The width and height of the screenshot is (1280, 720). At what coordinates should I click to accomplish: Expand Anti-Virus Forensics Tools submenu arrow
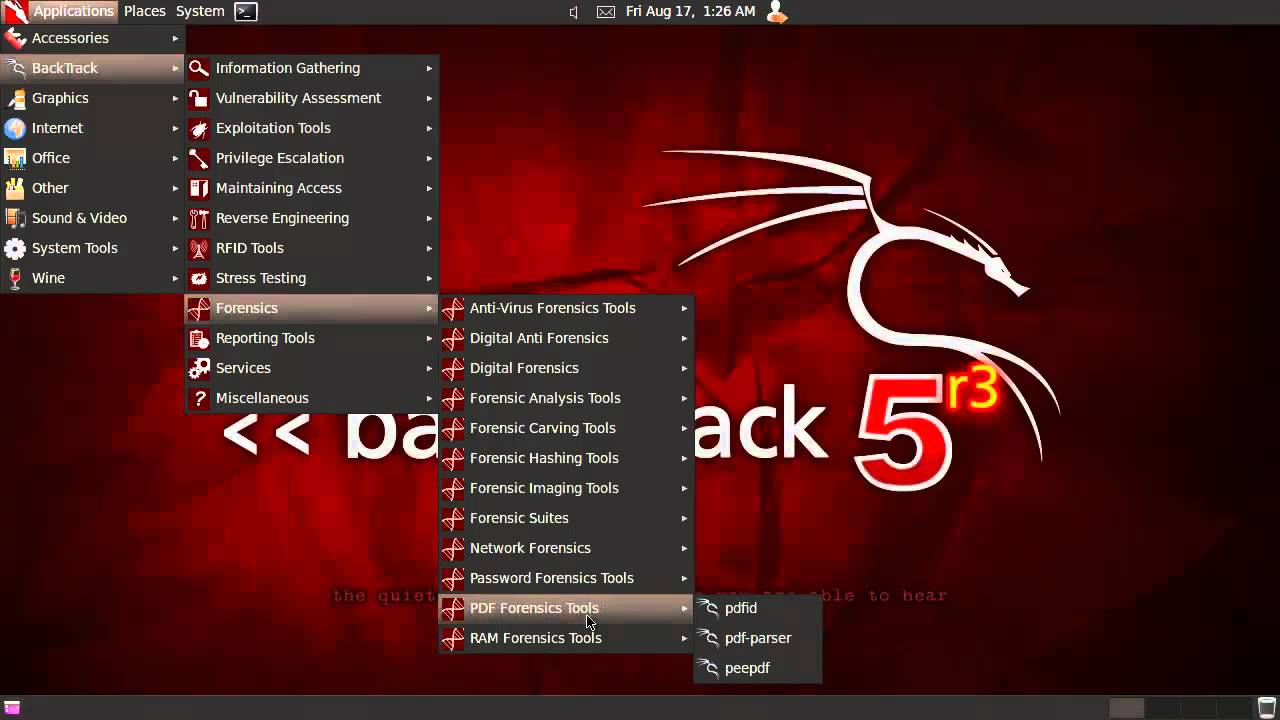coord(685,308)
